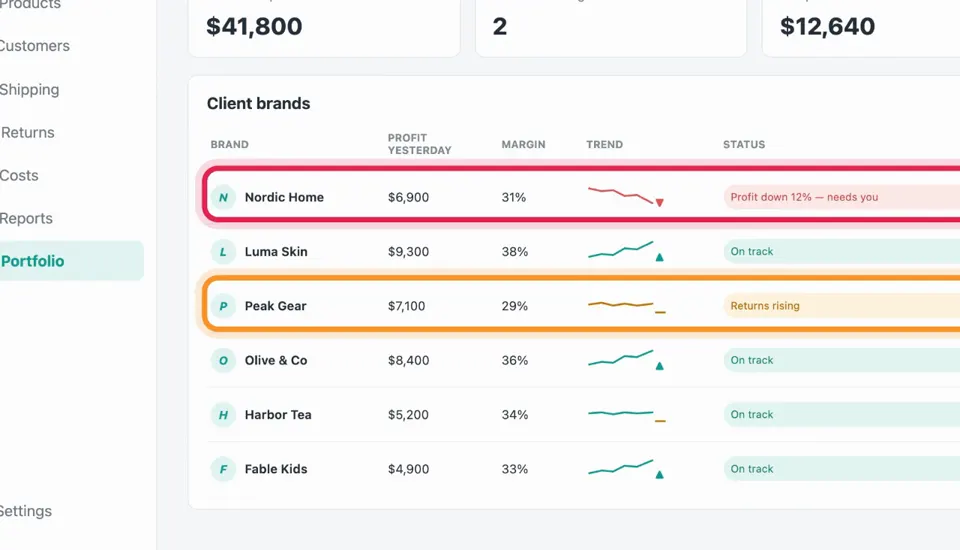Viewport: 960px width, 550px height.
Task: Click the 'Olive & Co' brand name
Action: tap(276, 360)
